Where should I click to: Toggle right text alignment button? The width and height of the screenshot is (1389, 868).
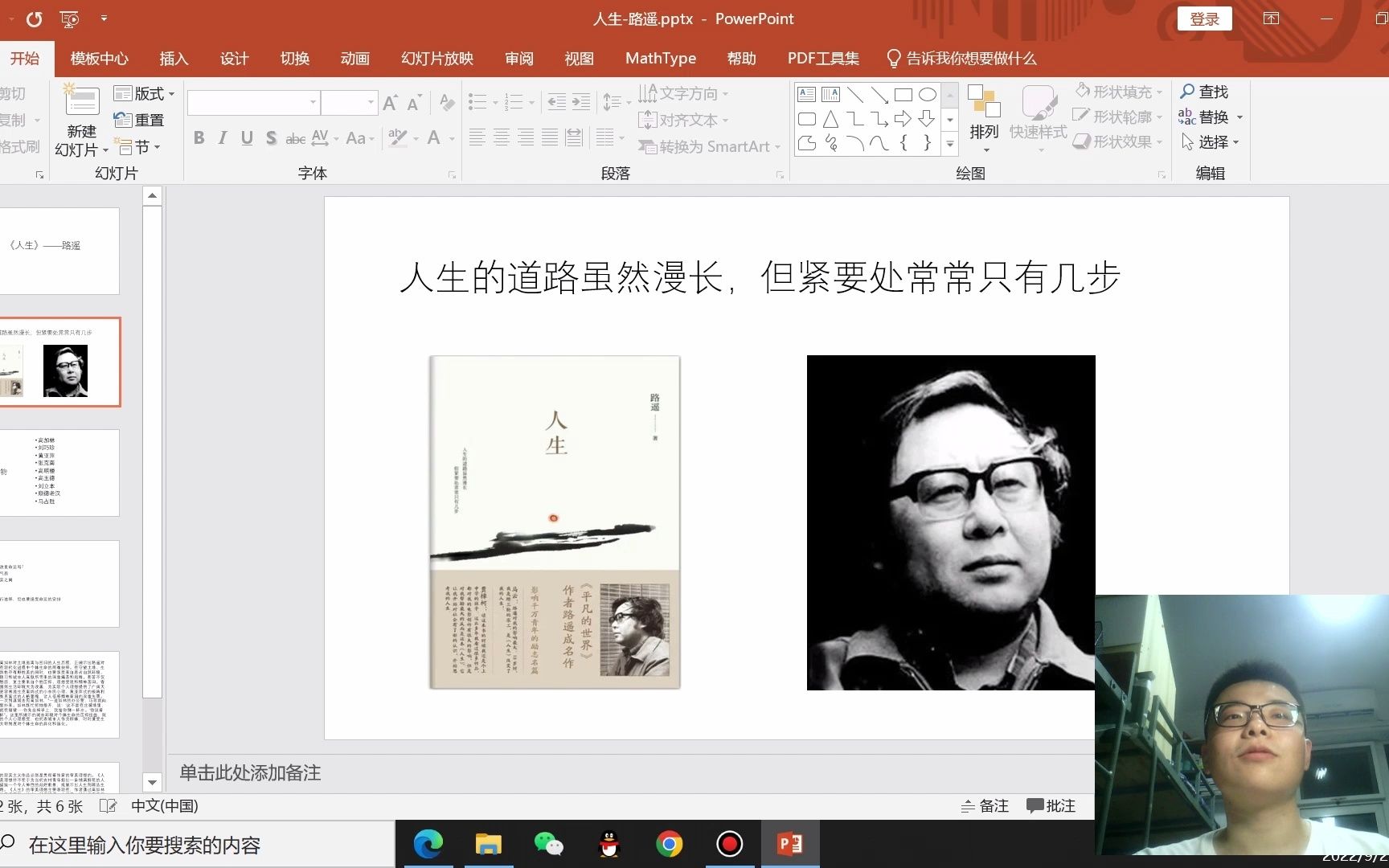click(x=525, y=138)
